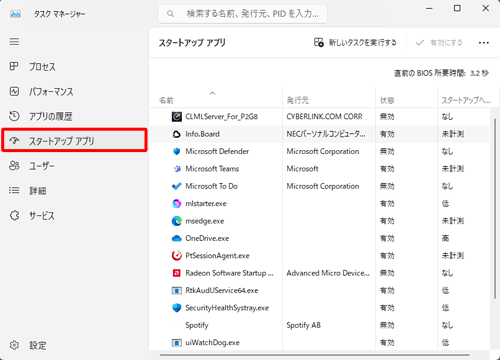Click the Microsoft Defender shield icon
This screenshot has height=360, width=500.
coord(176,151)
